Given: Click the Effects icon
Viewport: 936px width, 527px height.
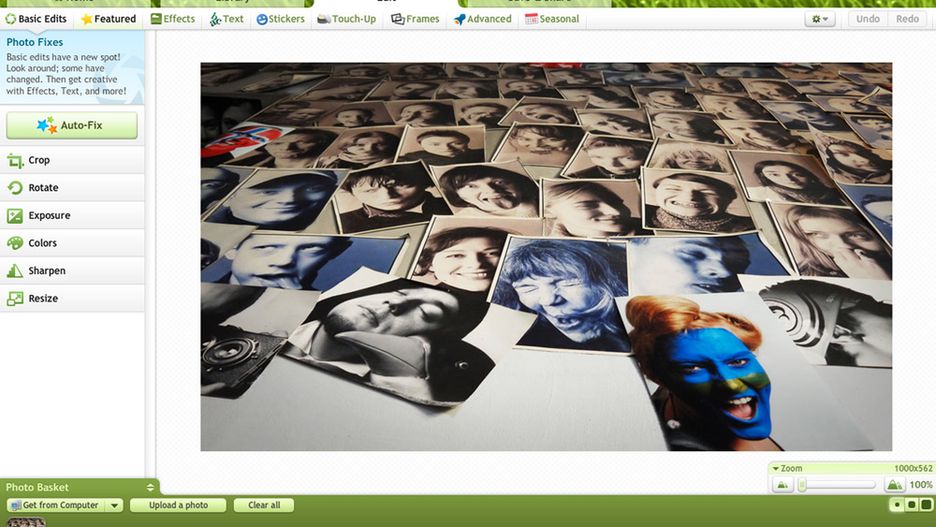Looking at the screenshot, I should click(156, 19).
